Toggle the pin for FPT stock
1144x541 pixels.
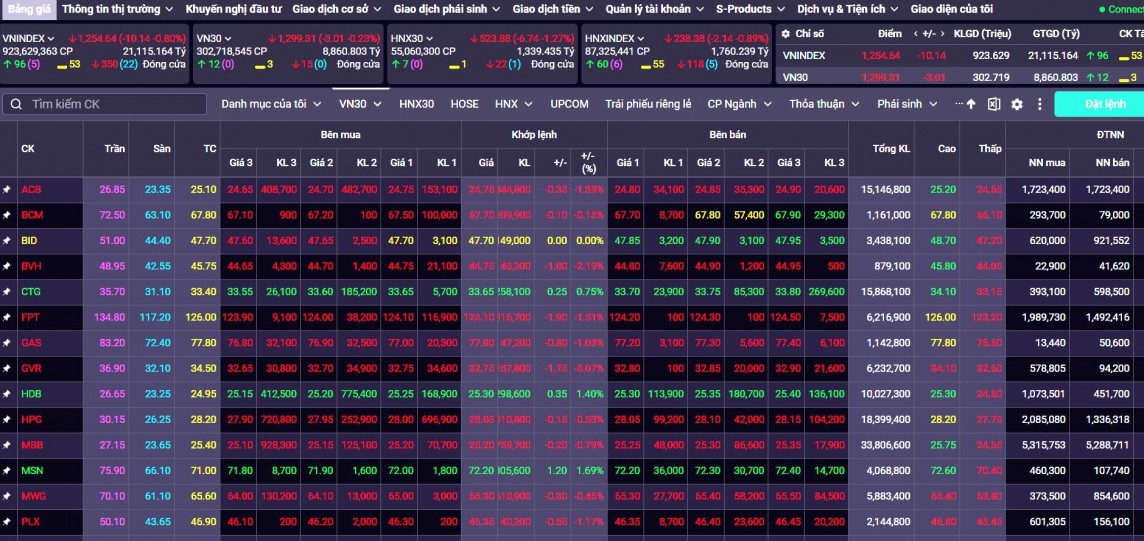7,317
